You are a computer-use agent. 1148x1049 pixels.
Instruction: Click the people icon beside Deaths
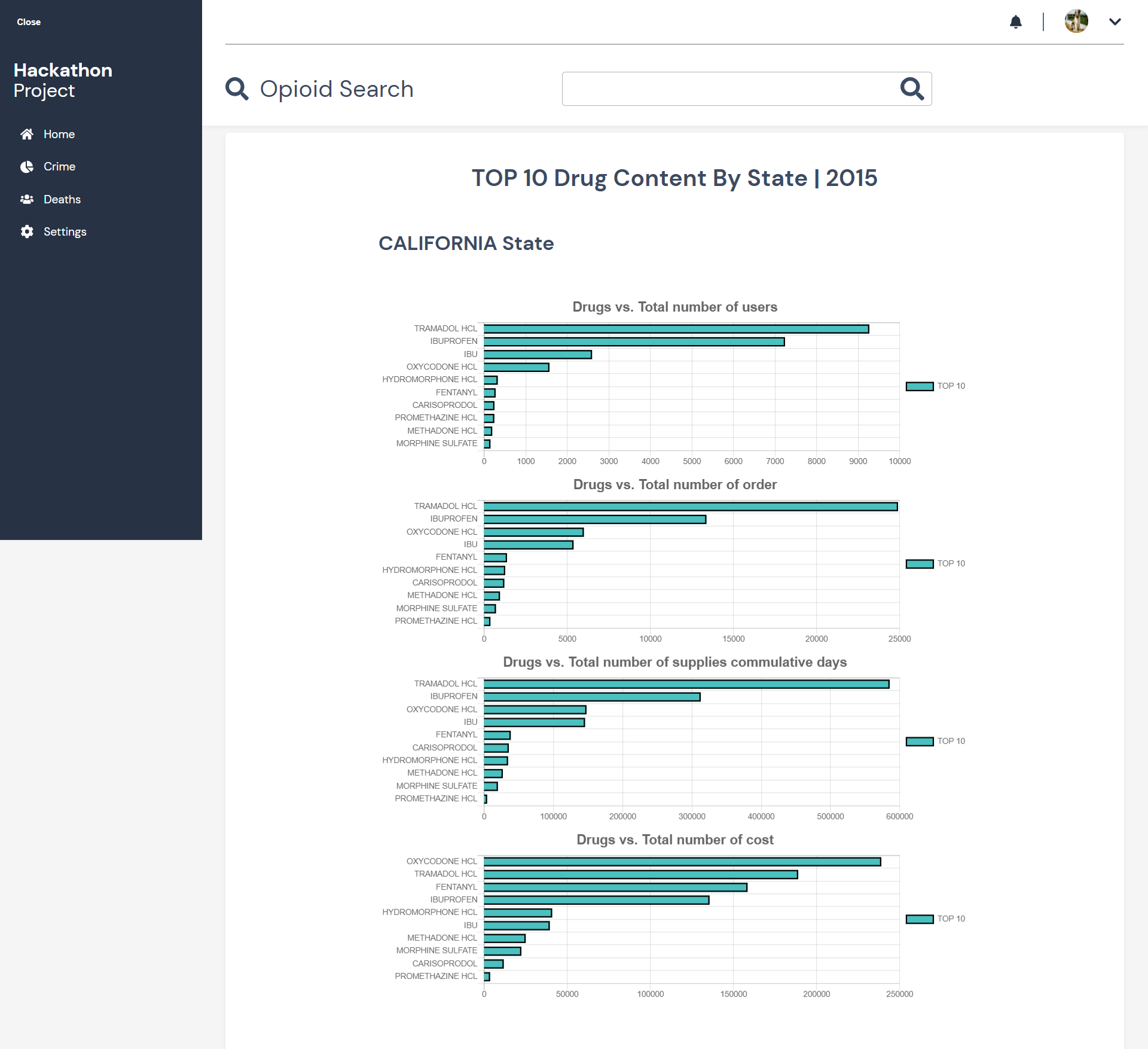(x=27, y=199)
